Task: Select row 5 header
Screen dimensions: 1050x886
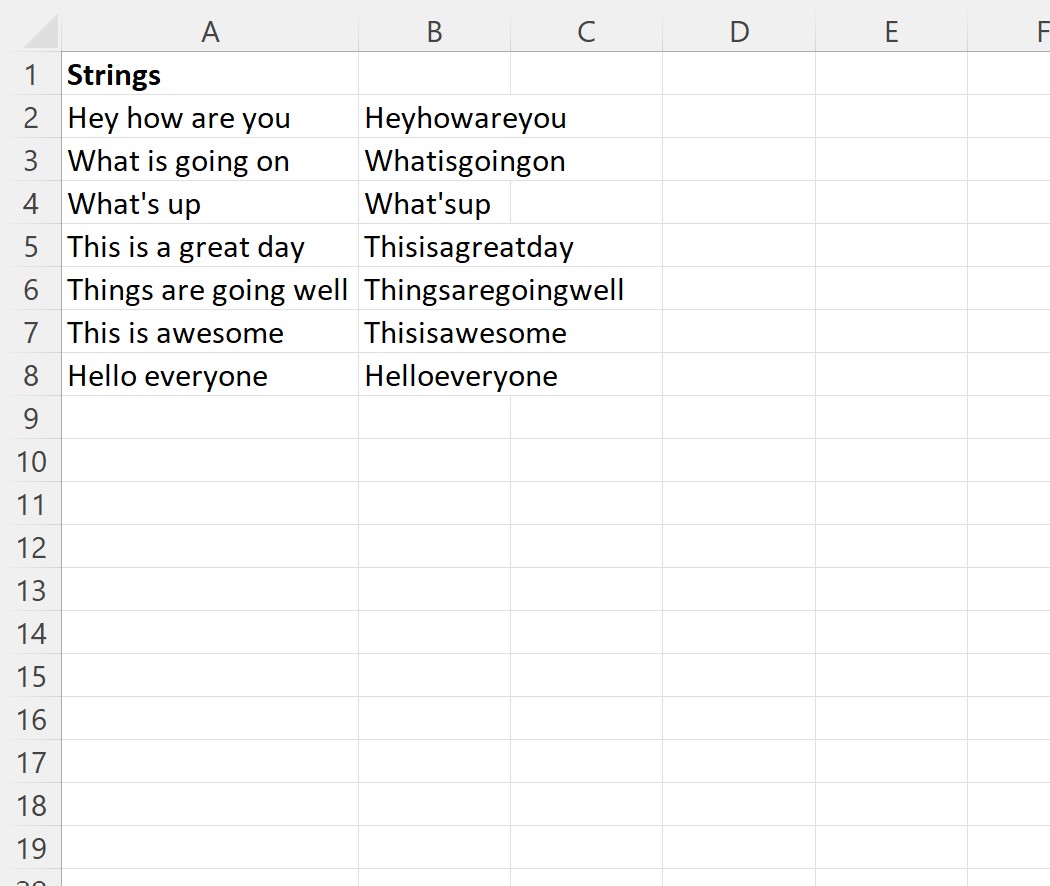Action: pyautogui.click(x=31, y=246)
